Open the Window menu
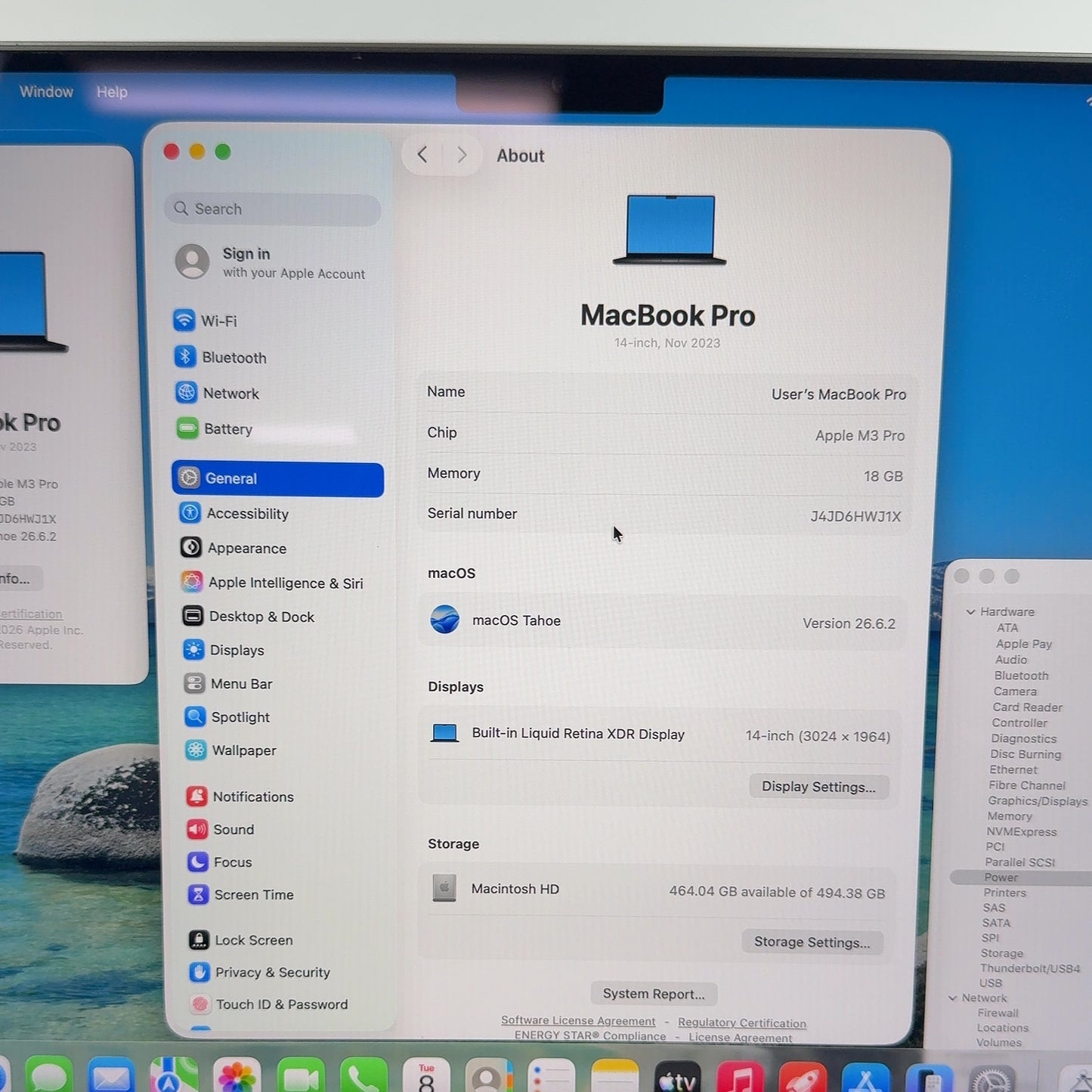1092x1092 pixels. pos(46,91)
